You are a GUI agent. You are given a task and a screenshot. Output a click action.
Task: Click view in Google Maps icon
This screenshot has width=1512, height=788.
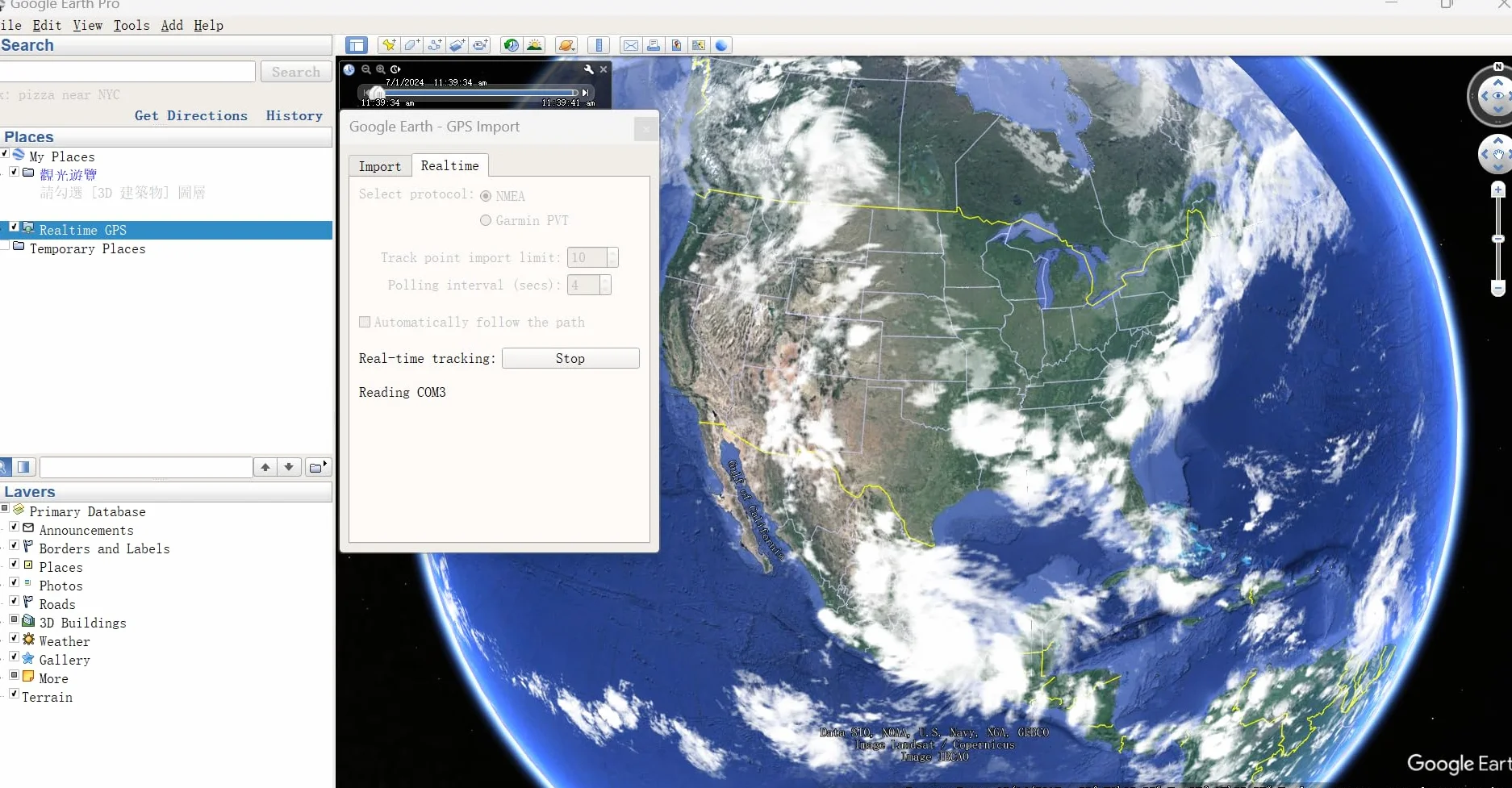(699, 45)
